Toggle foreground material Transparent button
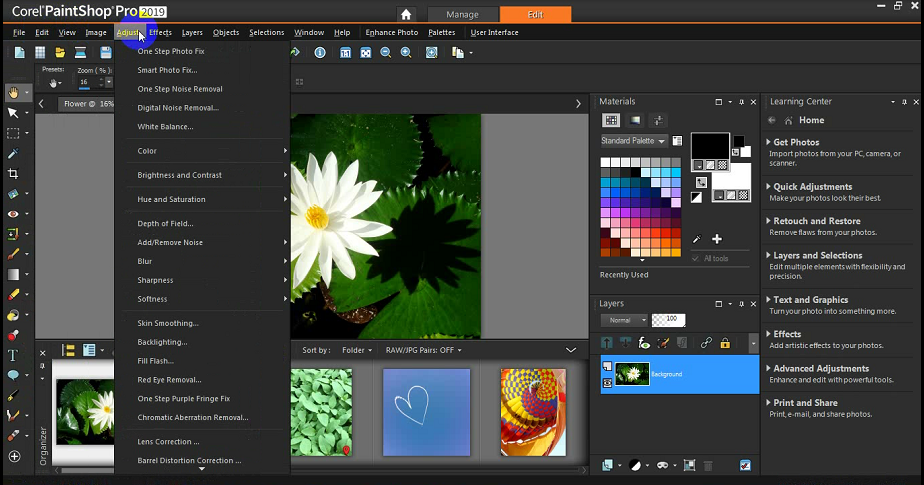Viewport: 924px width, 485px height. coord(722,165)
